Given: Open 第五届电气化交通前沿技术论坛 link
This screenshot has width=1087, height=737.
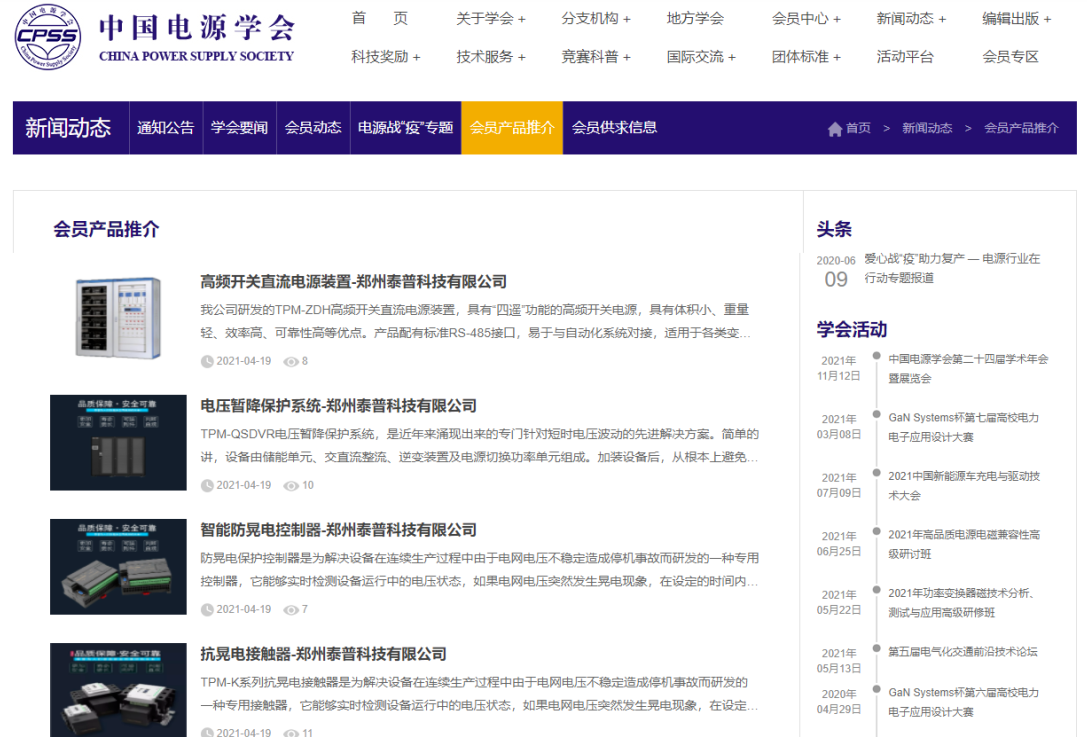Looking at the screenshot, I should (963, 652).
